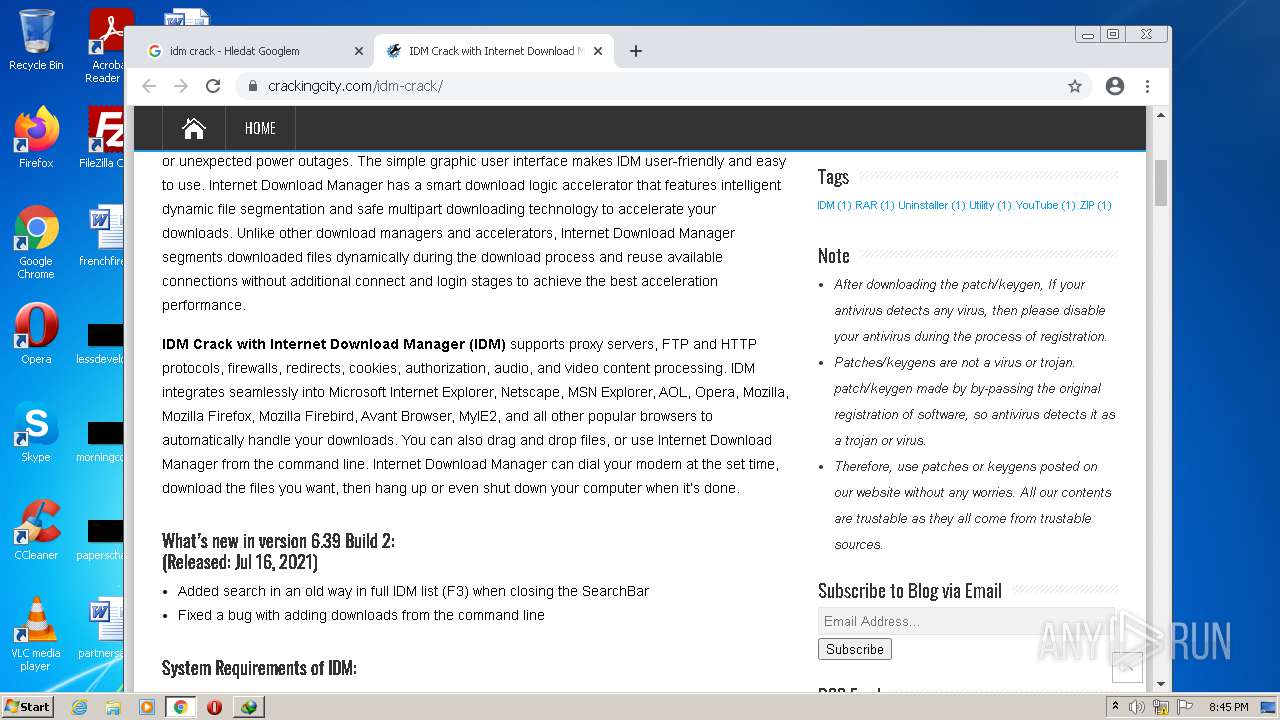Click the Internet Download Manager taskbar icon
Screen dimensions: 1280x720
click(249, 707)
